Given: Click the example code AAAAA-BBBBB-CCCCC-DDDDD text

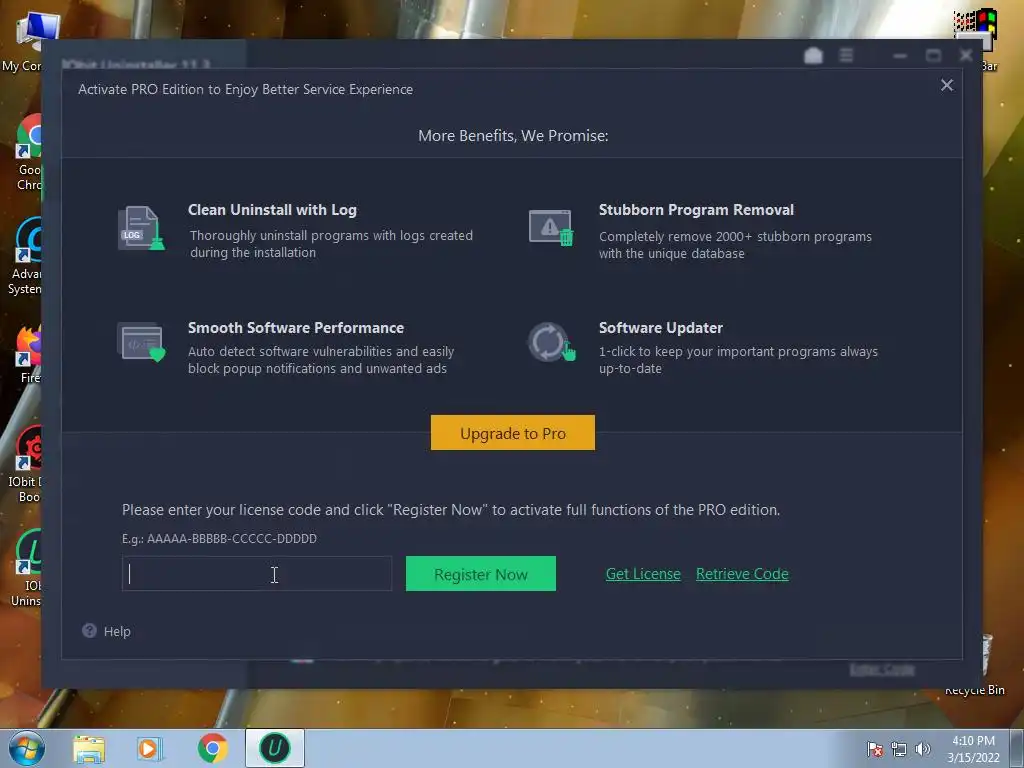Looking at the screenshot, I should pyautogui.click(x=232, y=538).
